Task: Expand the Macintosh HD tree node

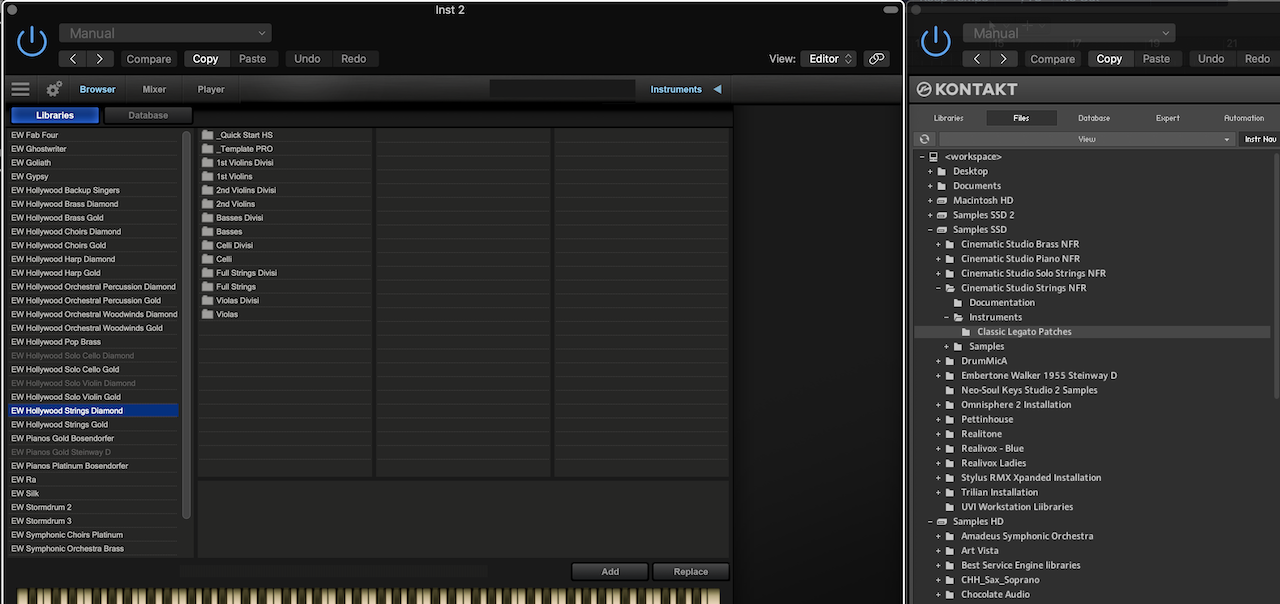Action: (930, 200)
